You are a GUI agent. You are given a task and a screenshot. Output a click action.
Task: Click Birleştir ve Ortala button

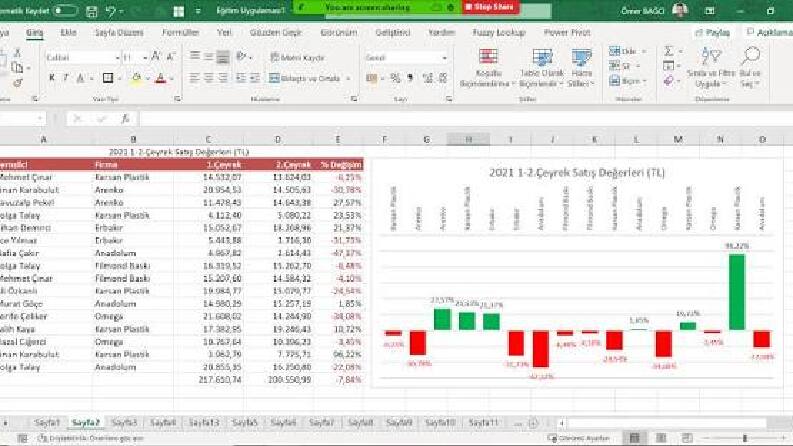click(305, 78)
